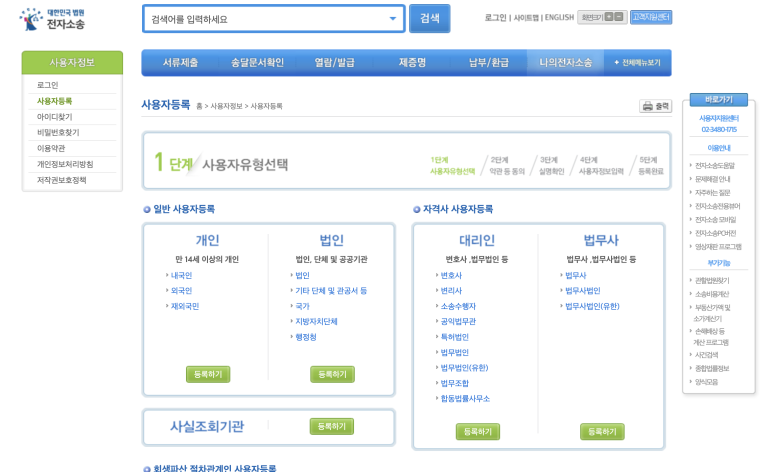The image size is (773, 472).
Task: Open the 나의전자소송 menu
Action: [x=565, y=63]
